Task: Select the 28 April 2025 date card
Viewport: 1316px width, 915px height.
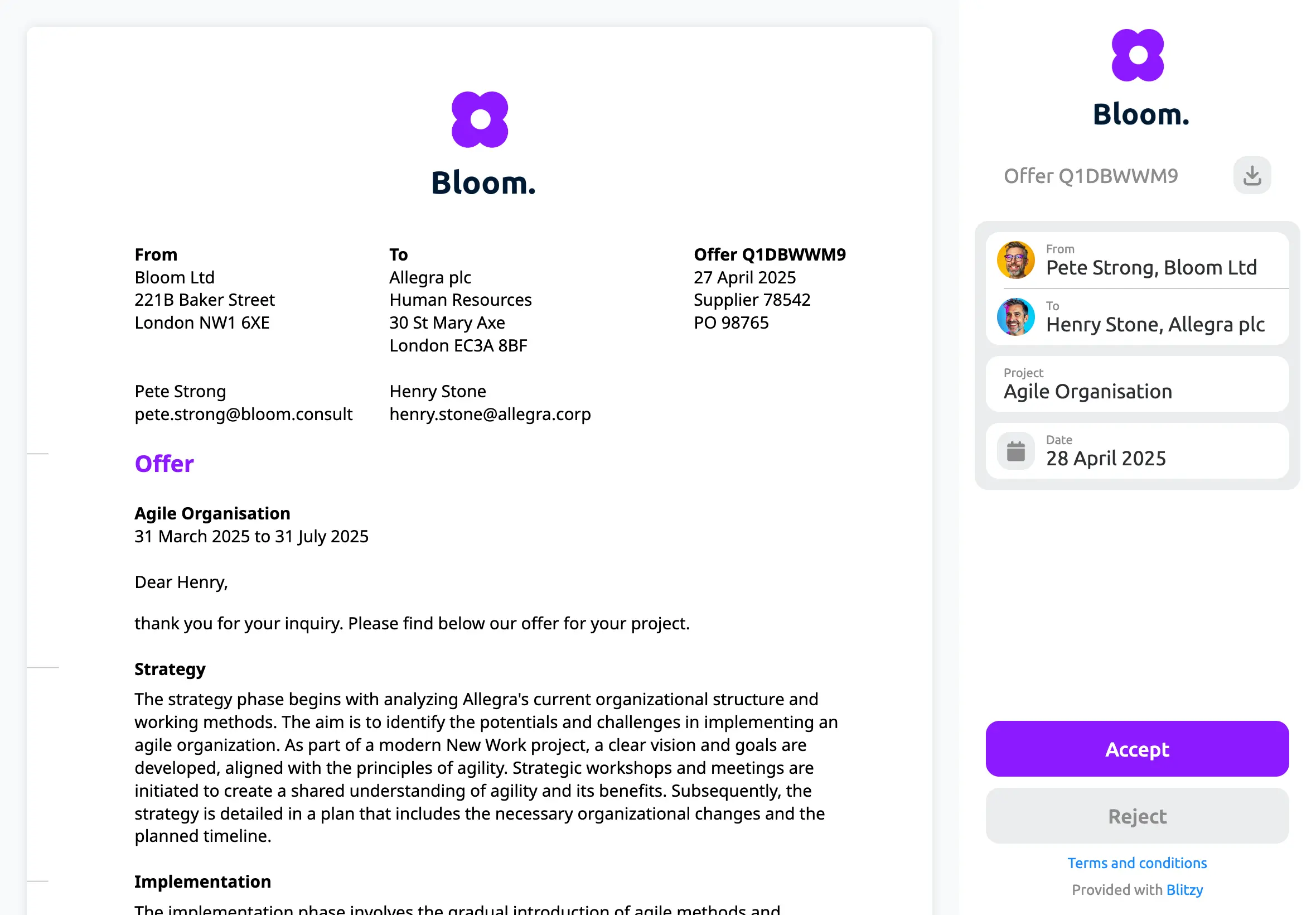Action: [1136, 451]
